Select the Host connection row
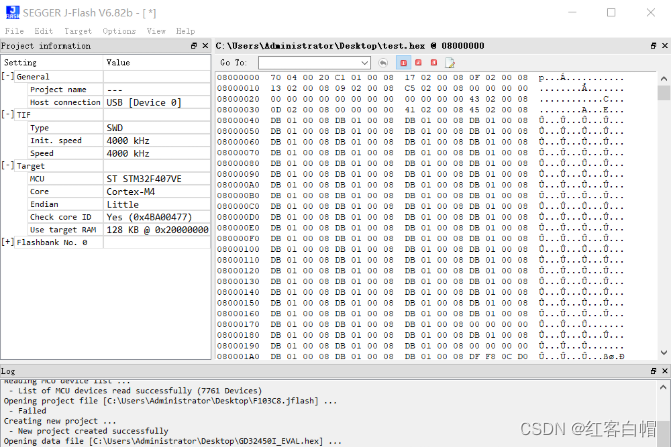The height and width of the screenshot is (447, 672). pyautogui.click(x=119, y=102)
